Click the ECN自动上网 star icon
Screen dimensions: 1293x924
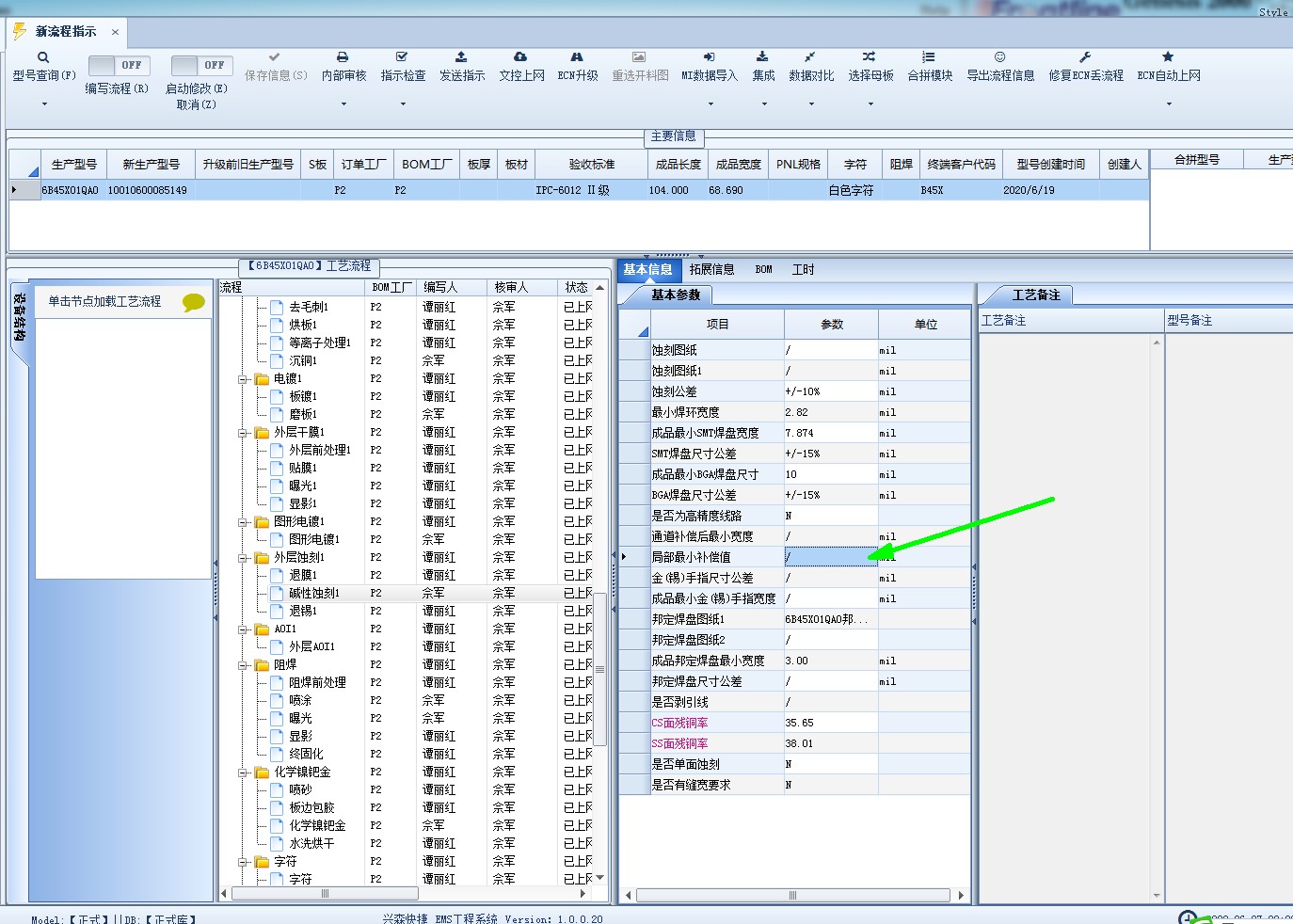(1168, 57)
